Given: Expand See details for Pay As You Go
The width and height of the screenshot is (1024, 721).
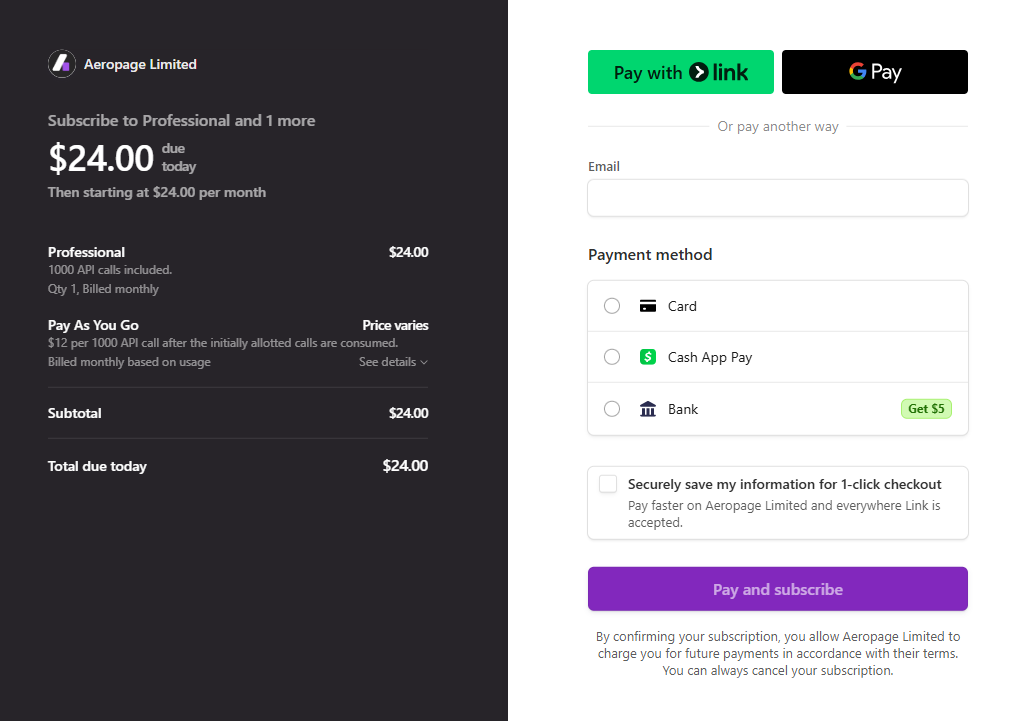Looking at the screenshot, I should coord(387,362).
